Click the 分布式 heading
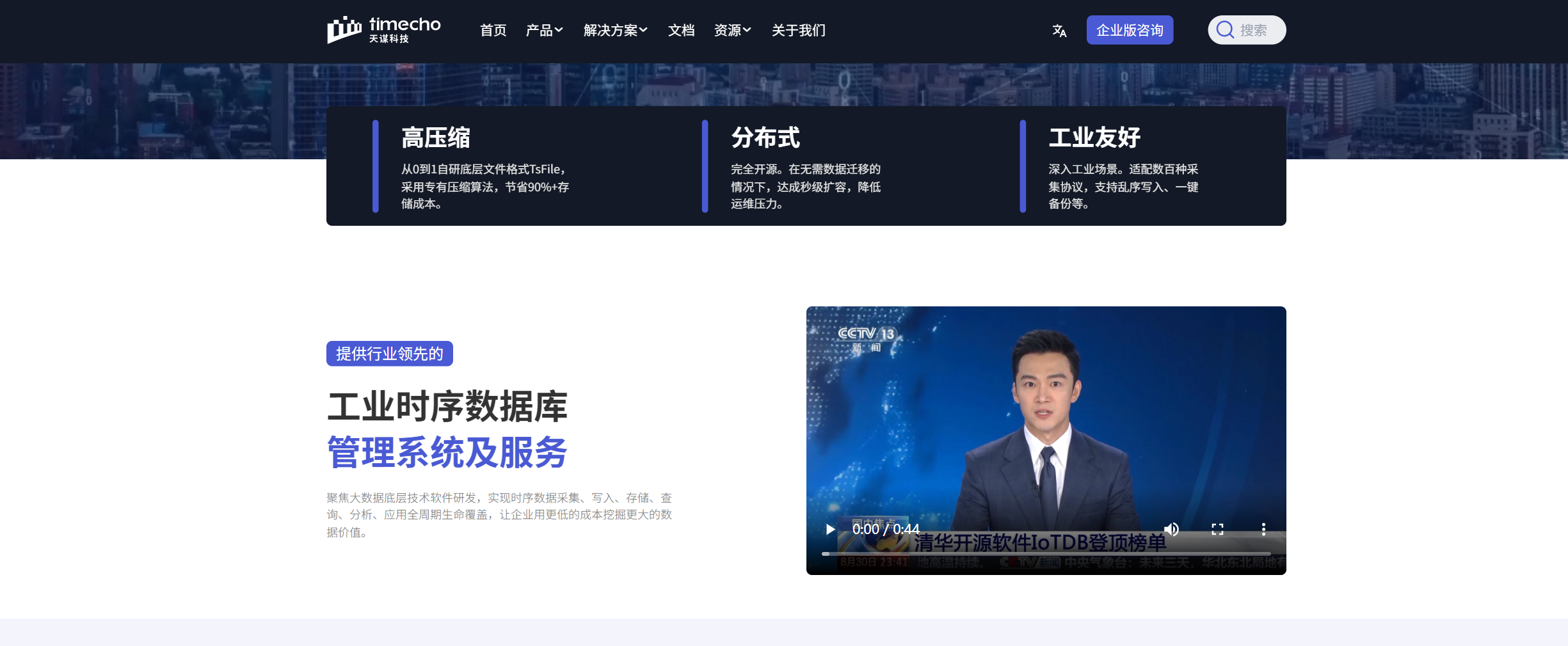The height and width of the screenshot is (646, 1568). tap(765, 138)
